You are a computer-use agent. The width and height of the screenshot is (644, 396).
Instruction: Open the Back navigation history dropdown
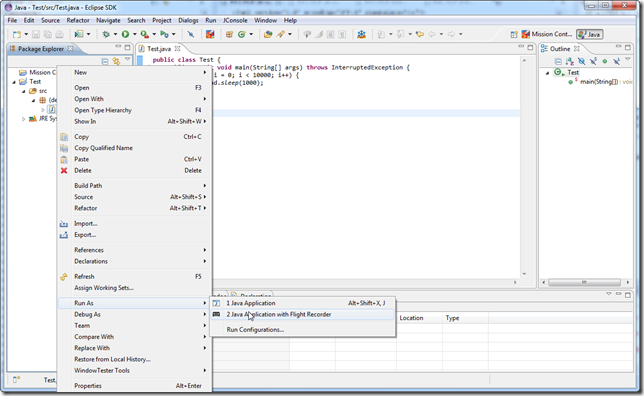(x=441, y=35)
